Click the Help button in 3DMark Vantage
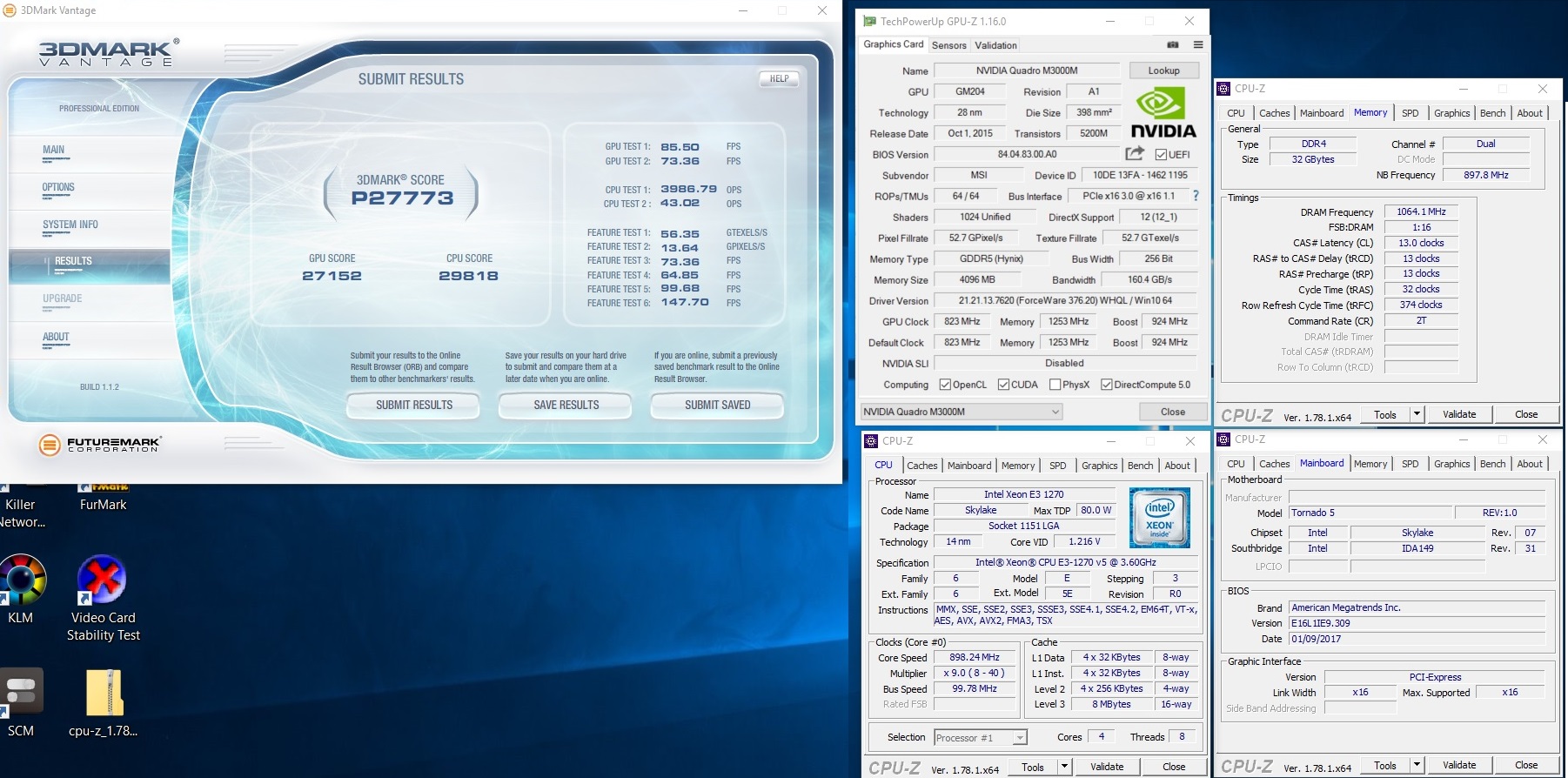The width and height of the screenshot is (1568, 778). pos(779,79)
